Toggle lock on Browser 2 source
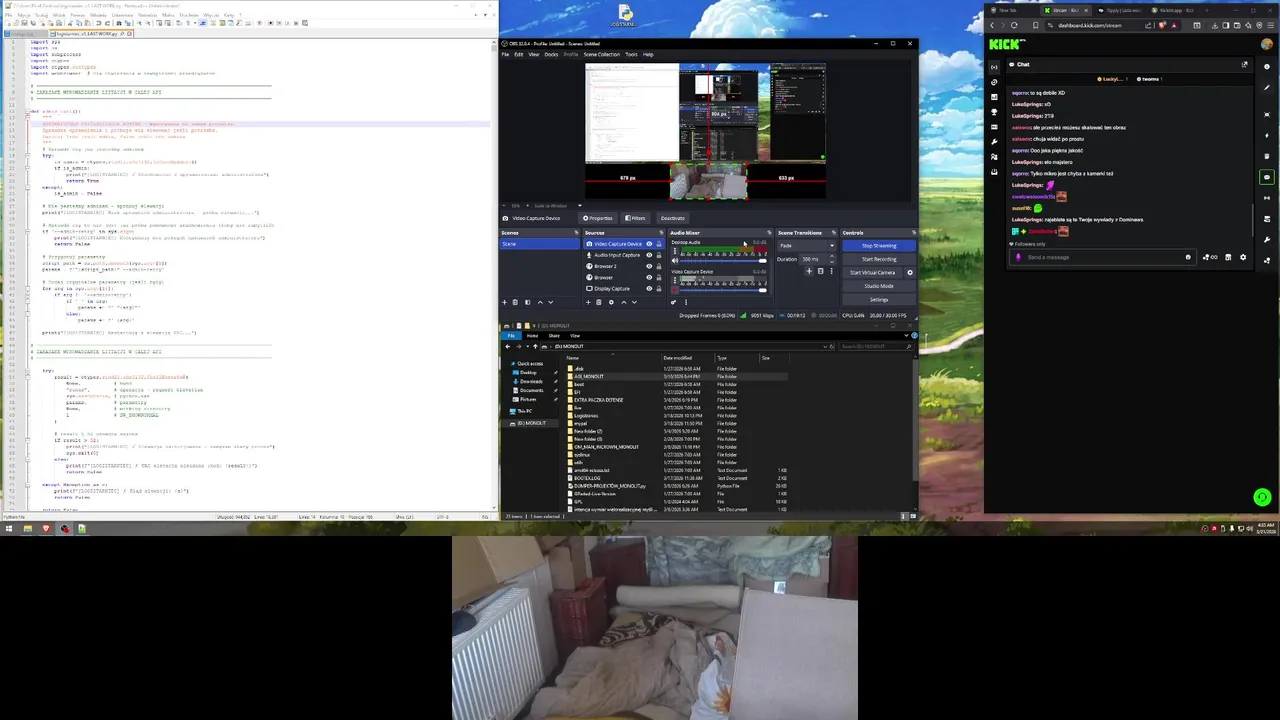Image resolution: width=1280 pixels, height=720 pixels. coord(659,266)
